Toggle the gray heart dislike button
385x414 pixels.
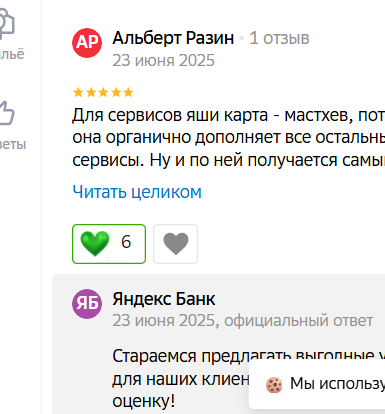[175, 244]
